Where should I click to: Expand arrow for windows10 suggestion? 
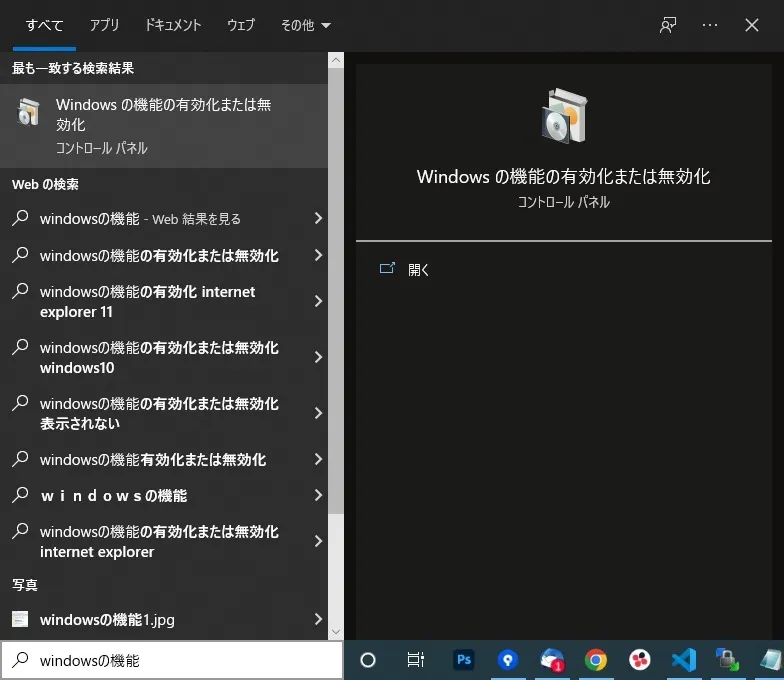point(318,357)
